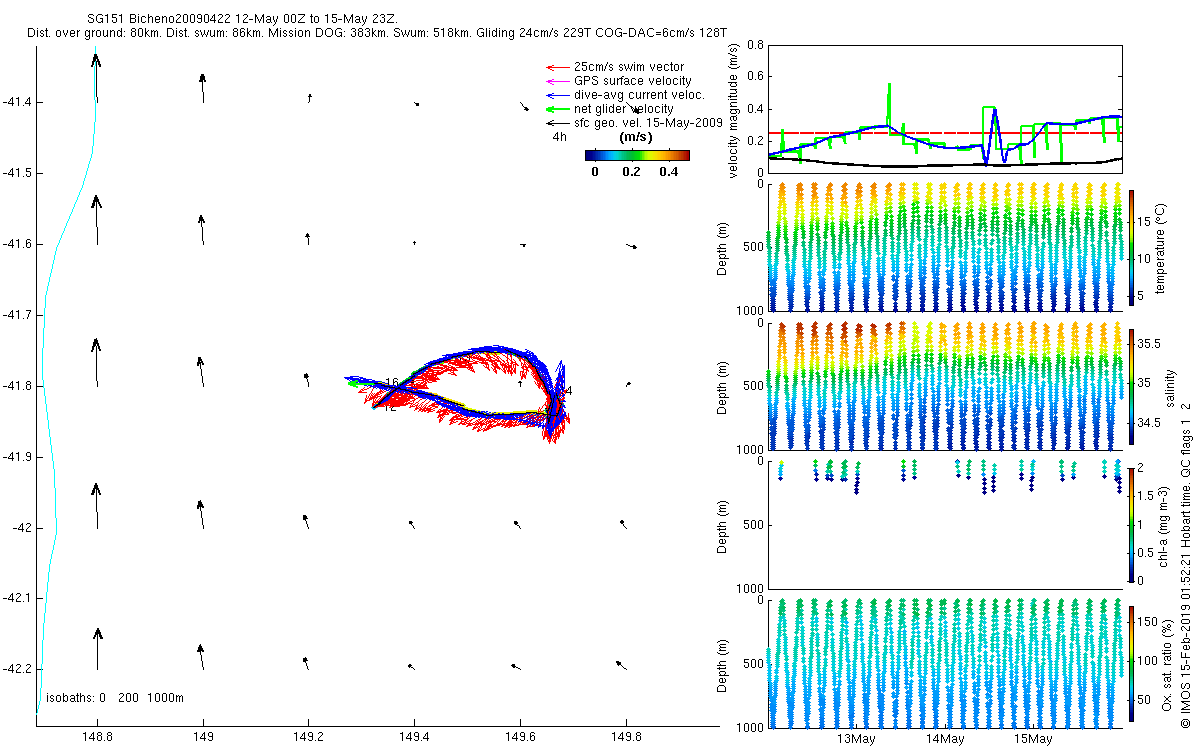Viewport: 1200px width, 750px height.
Task: Click the '148.8' longitude tick label
Action: coord(97,736)
